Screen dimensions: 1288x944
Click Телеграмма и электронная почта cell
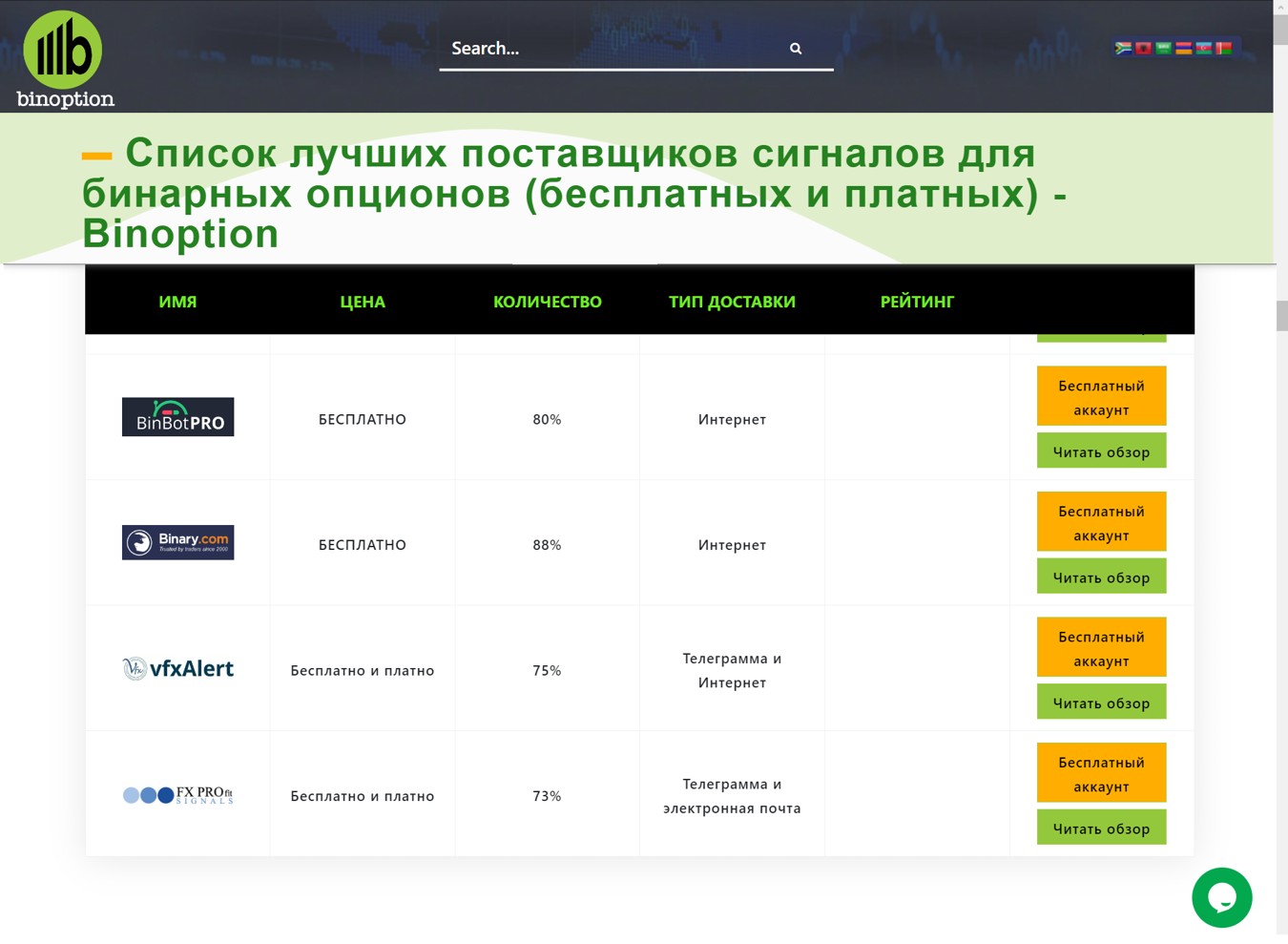coord(732,796)
